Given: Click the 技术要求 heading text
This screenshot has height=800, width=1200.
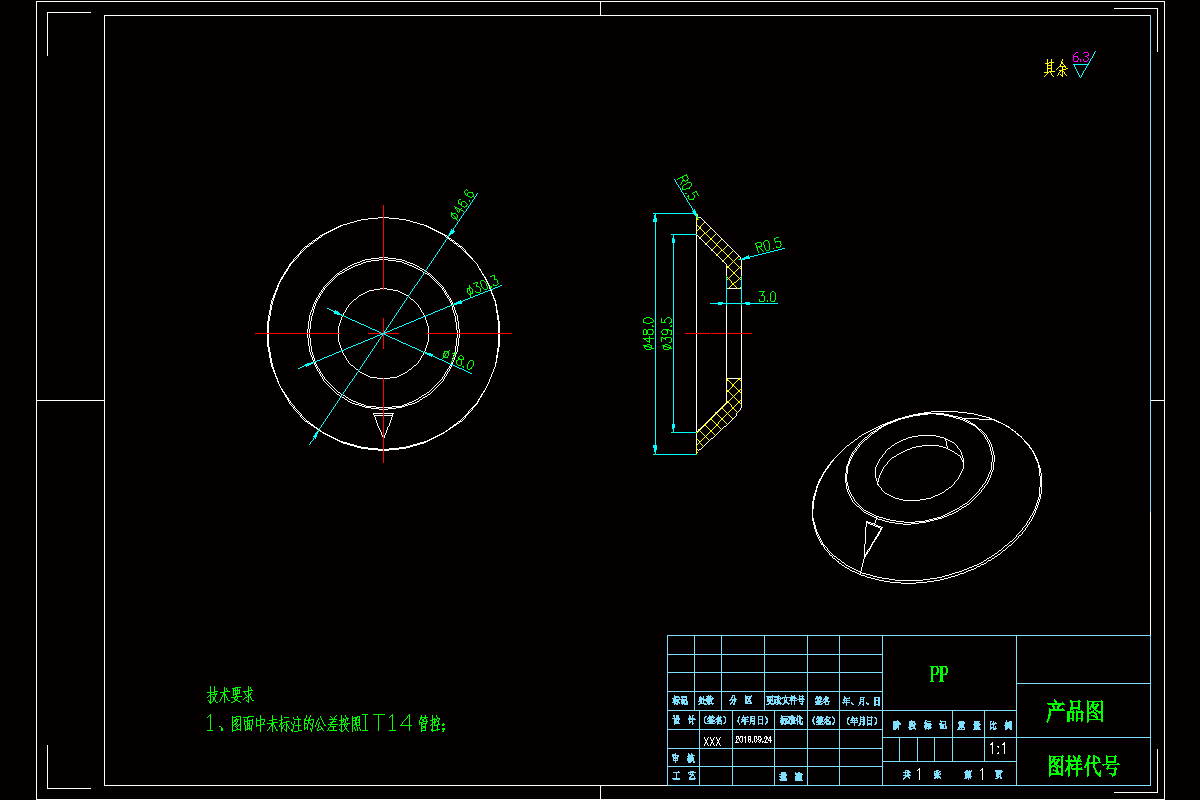Looking at the screenshot, I should tap(230, 694).
